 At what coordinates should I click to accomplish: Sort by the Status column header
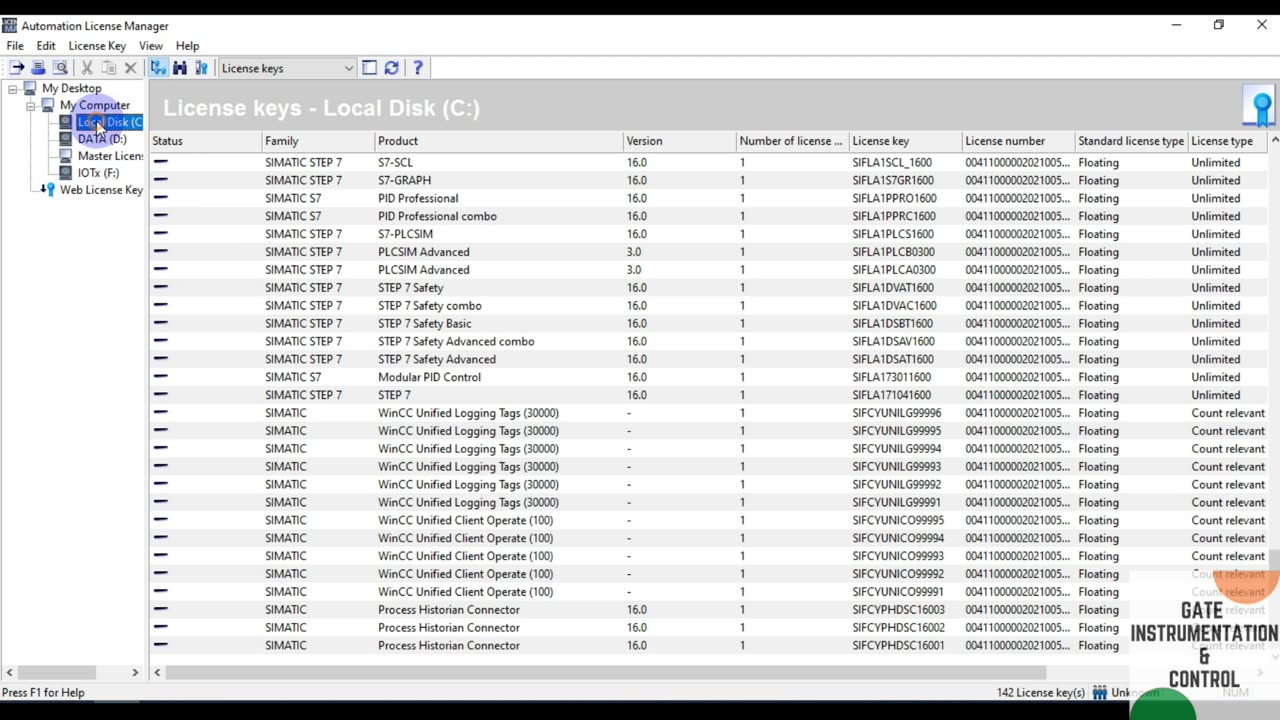pyautogui.click(x=206, y=141)
